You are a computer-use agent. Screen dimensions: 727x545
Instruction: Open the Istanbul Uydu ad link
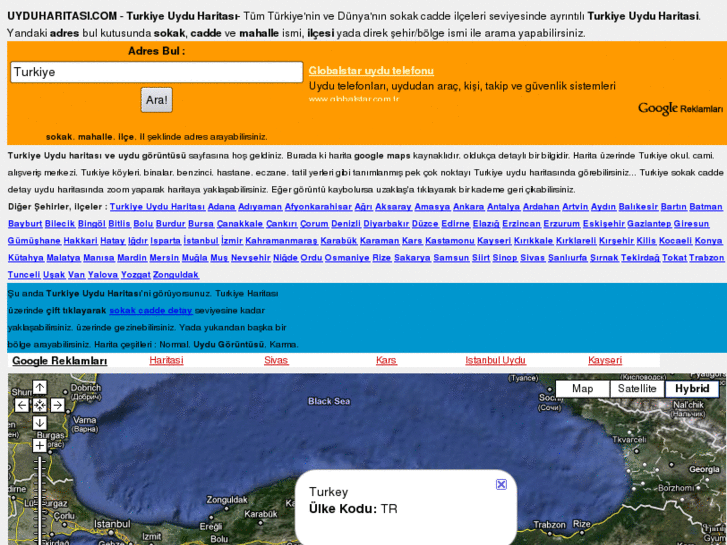click(496, 360)
